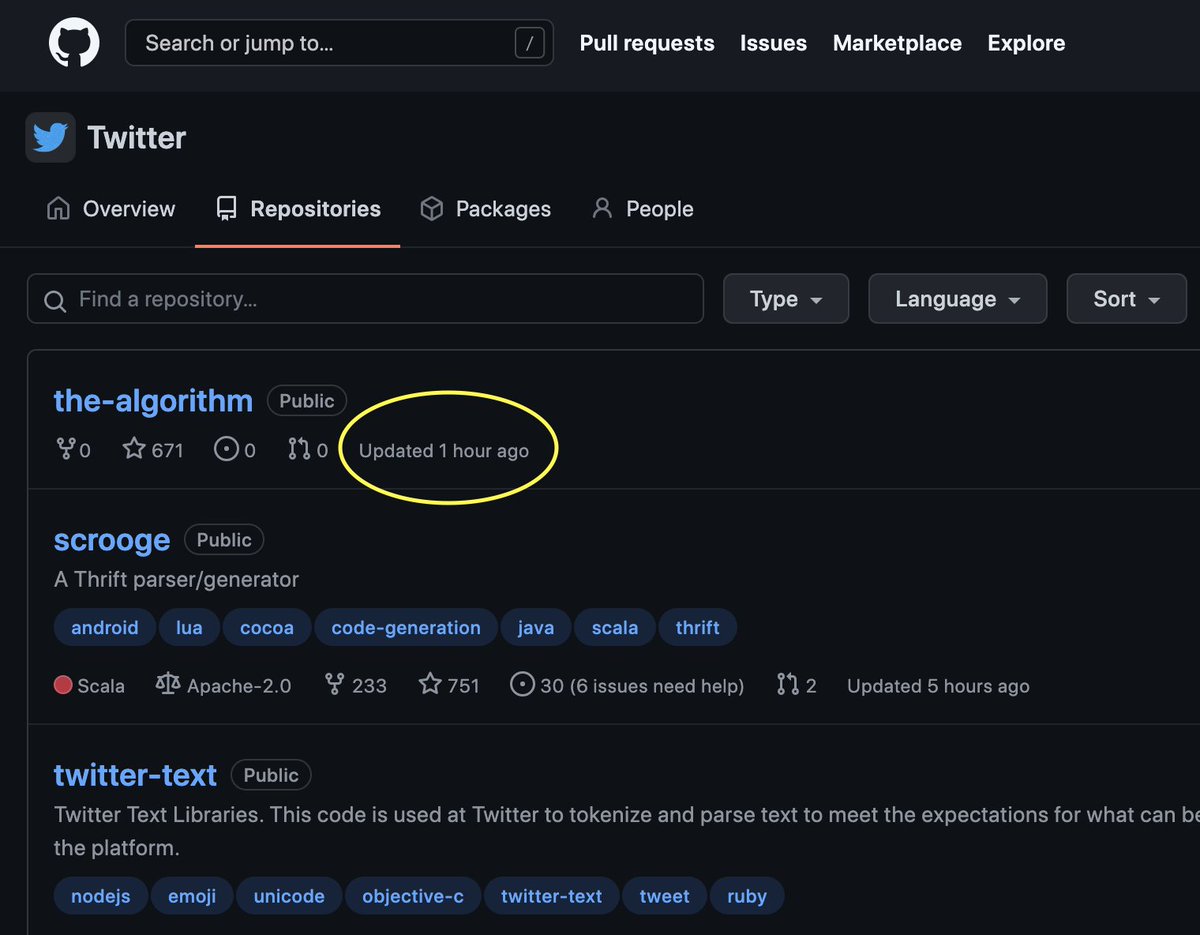Open the twitter-text repository link
This screenshot has height=935, width=1200.
pos(135,775)
